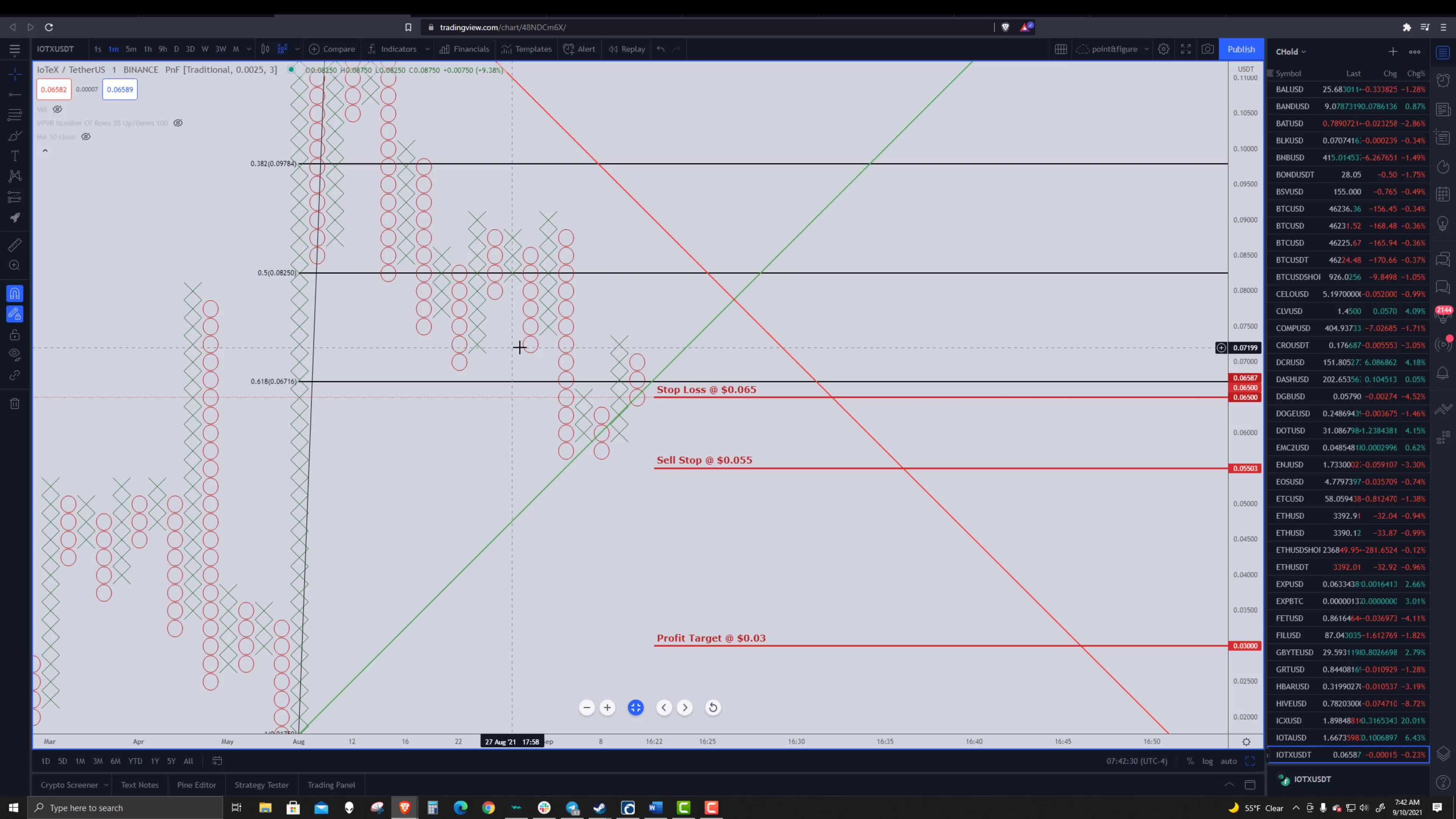The image size is (1456, 819).
Task: Select the crosshair cursor tool
Action: (x=15, y=74)
